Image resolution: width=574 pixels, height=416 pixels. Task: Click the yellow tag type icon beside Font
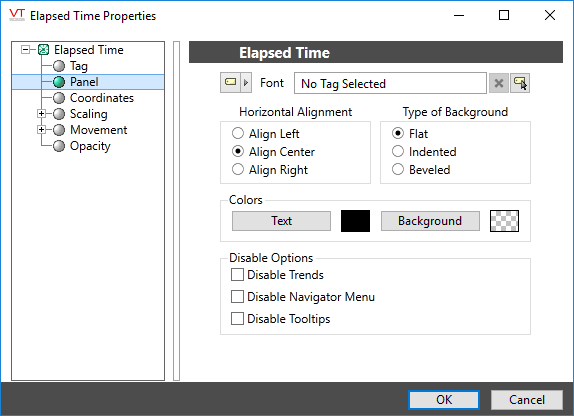tap(231, 82)
